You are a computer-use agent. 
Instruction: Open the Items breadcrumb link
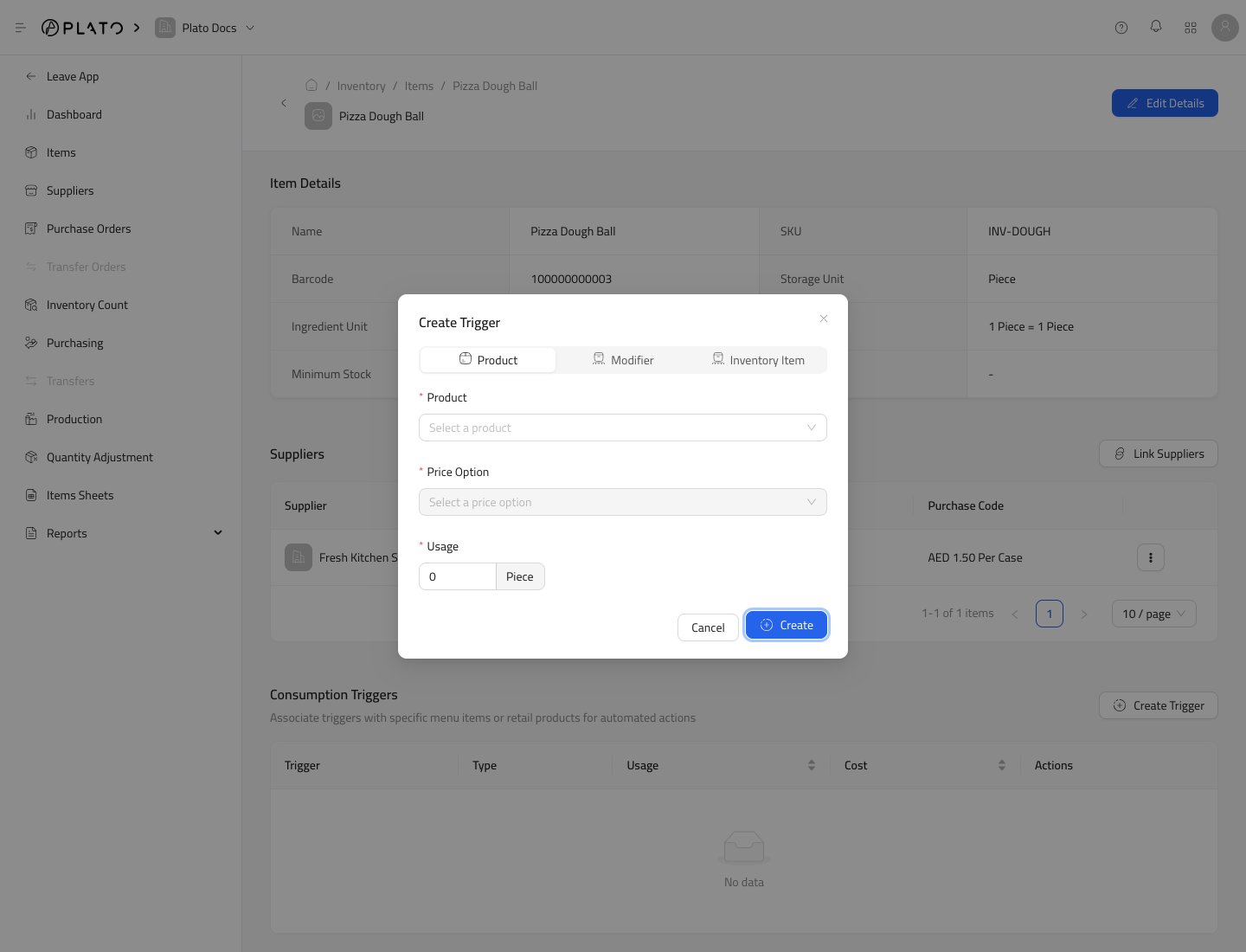pyautogui.click(x=419, y=86)
